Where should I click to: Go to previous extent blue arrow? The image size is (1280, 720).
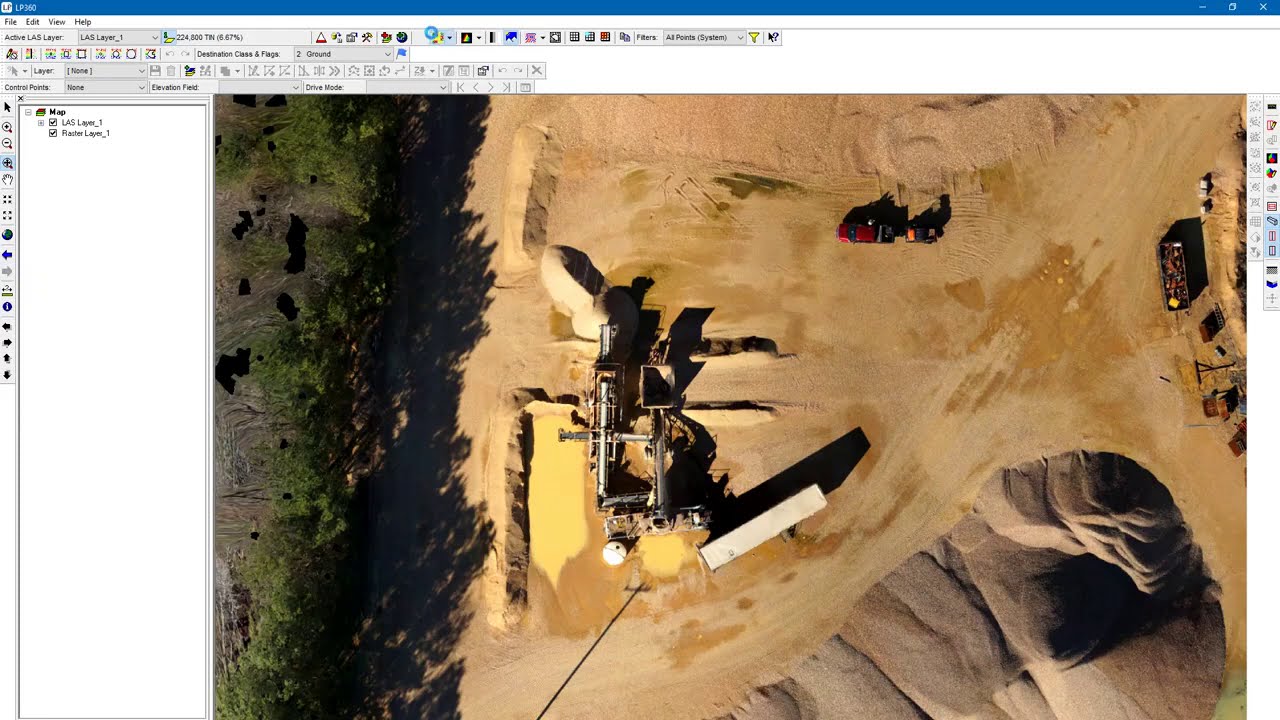coord(7,255)
